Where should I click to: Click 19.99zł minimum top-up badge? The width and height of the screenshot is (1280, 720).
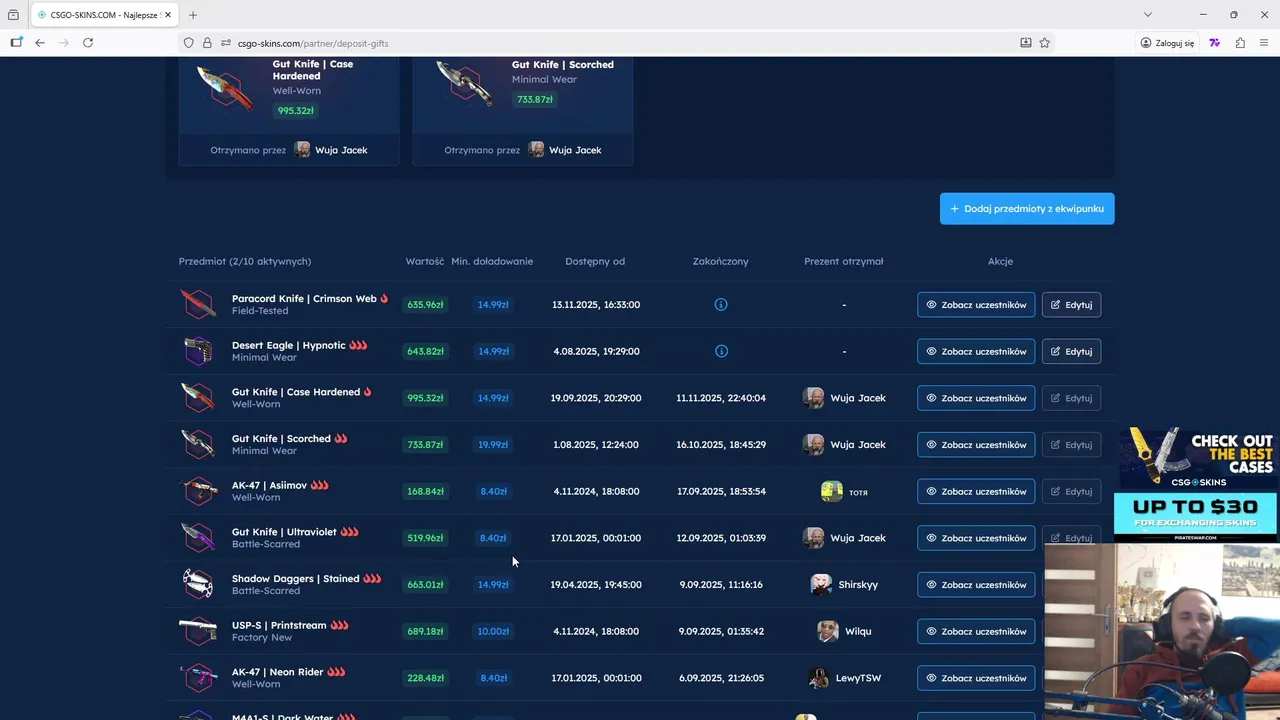[x=492, y=444]
